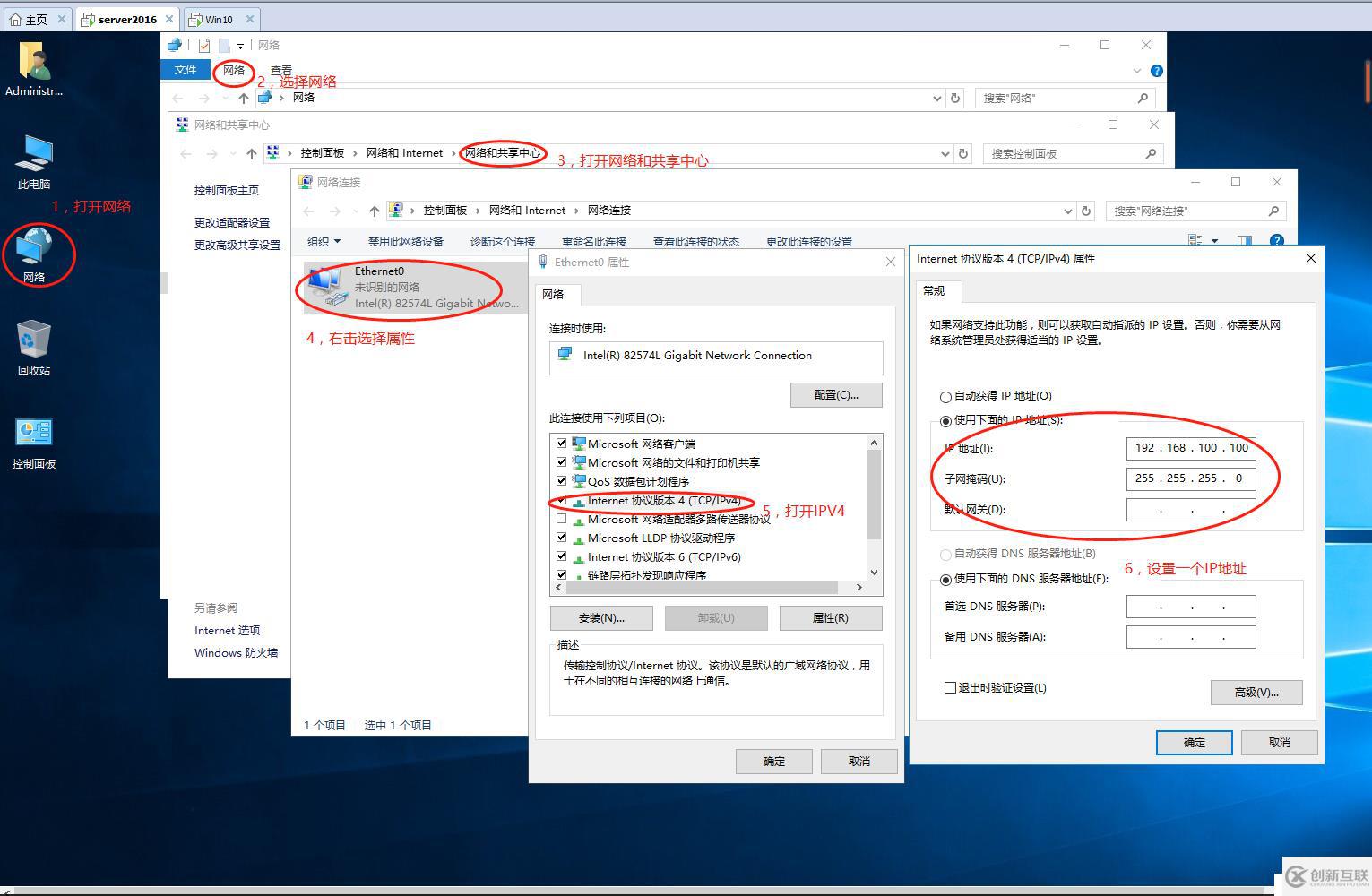Check 退出时验证设置 checkbox

[x=950, y=687]
